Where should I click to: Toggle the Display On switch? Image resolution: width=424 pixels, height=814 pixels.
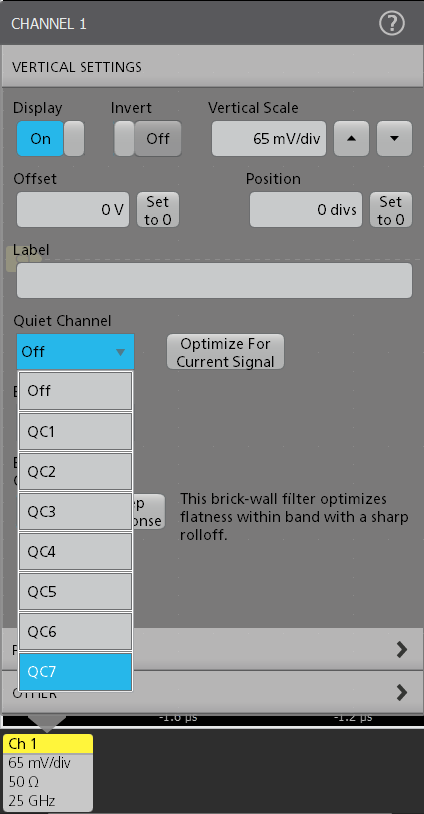pos(50,139)
